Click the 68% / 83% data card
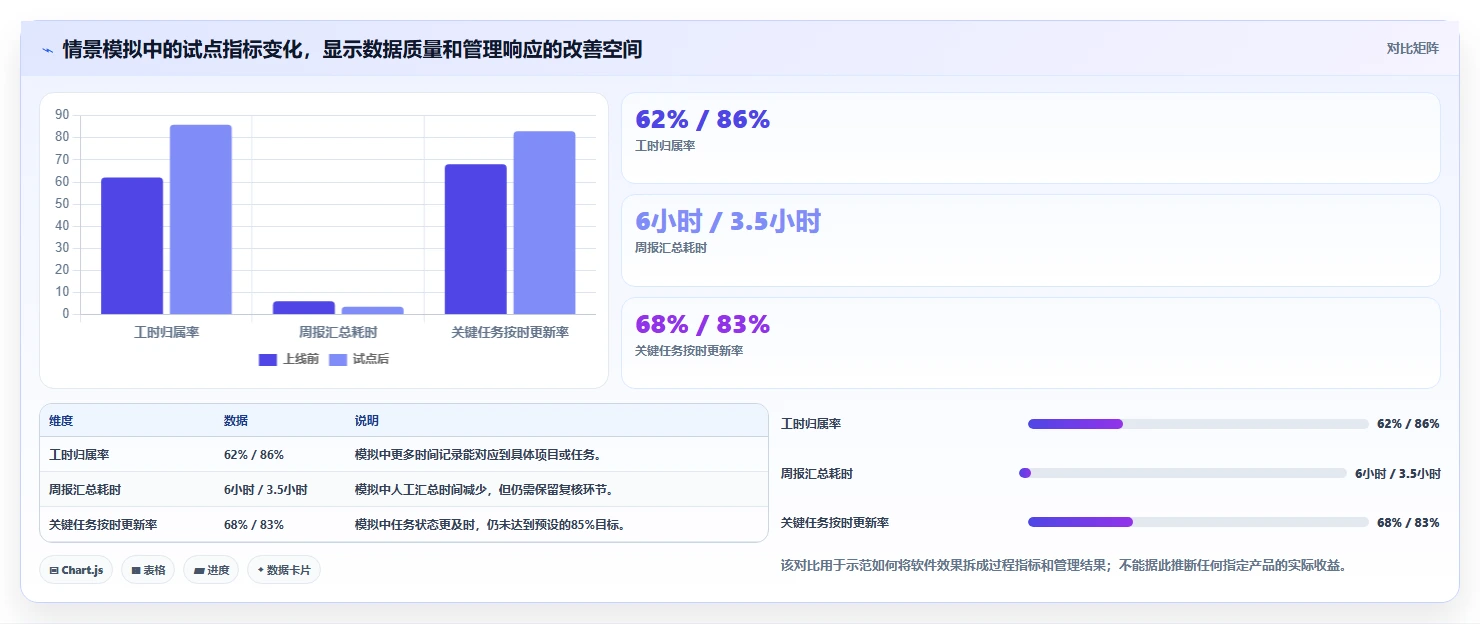Viewport: 1480px width, 624px height. click(x=1031, y=343)
